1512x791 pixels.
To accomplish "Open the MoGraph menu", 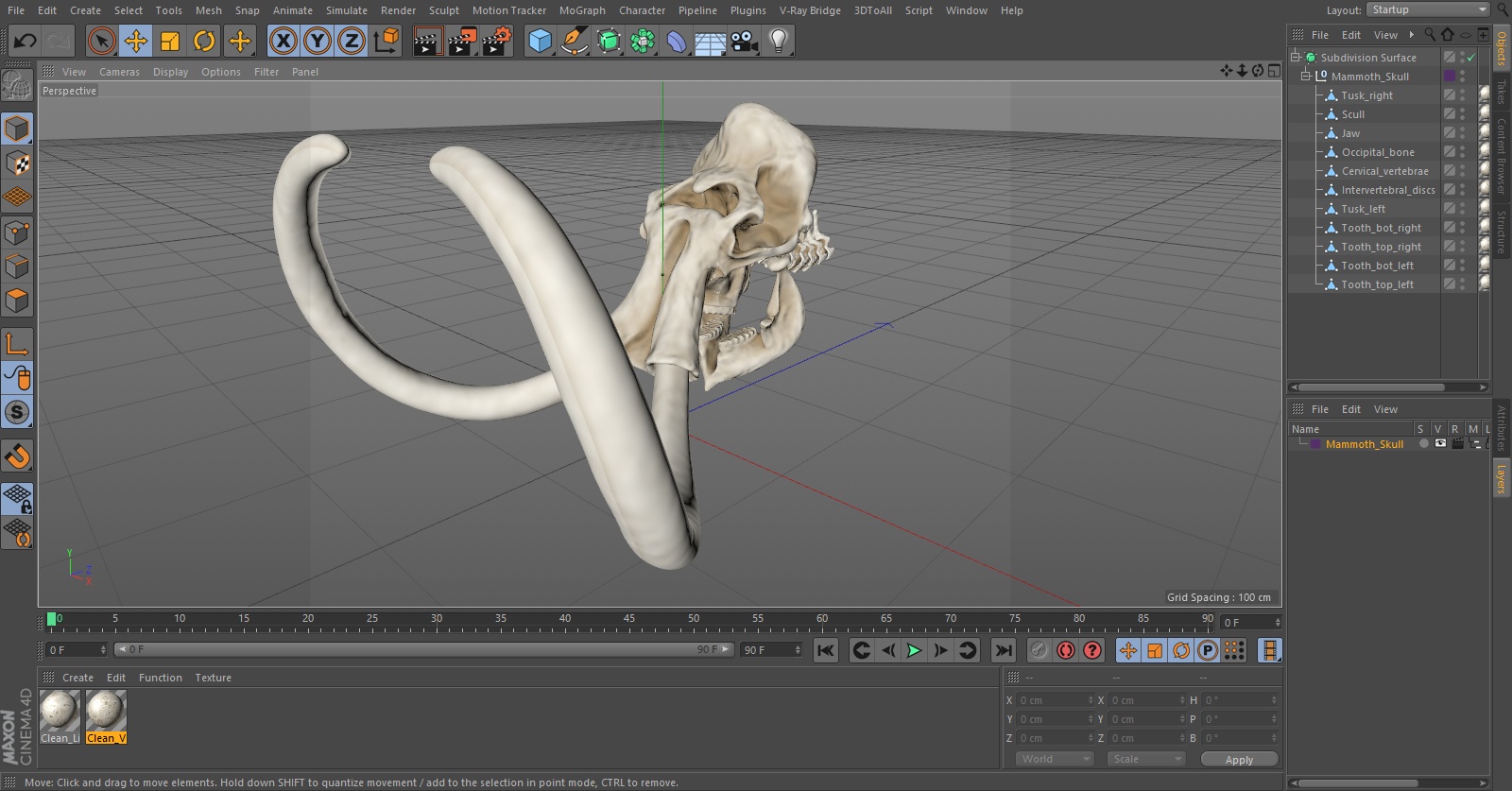I will [x=581, y=10].
